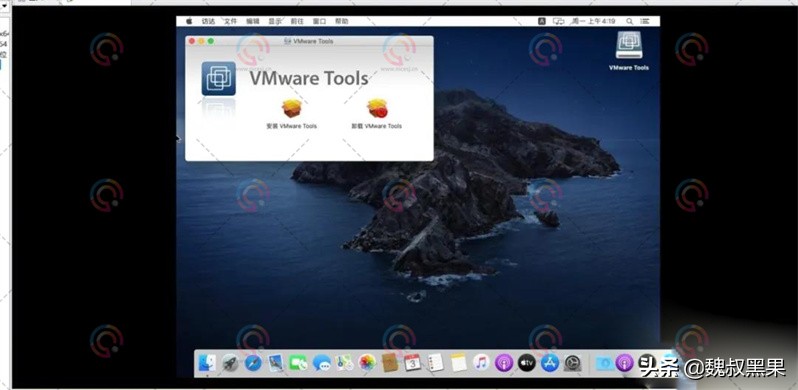798x390 pixels.
Task: Open Messages from the Dock
Action: (x=322, y=363)
